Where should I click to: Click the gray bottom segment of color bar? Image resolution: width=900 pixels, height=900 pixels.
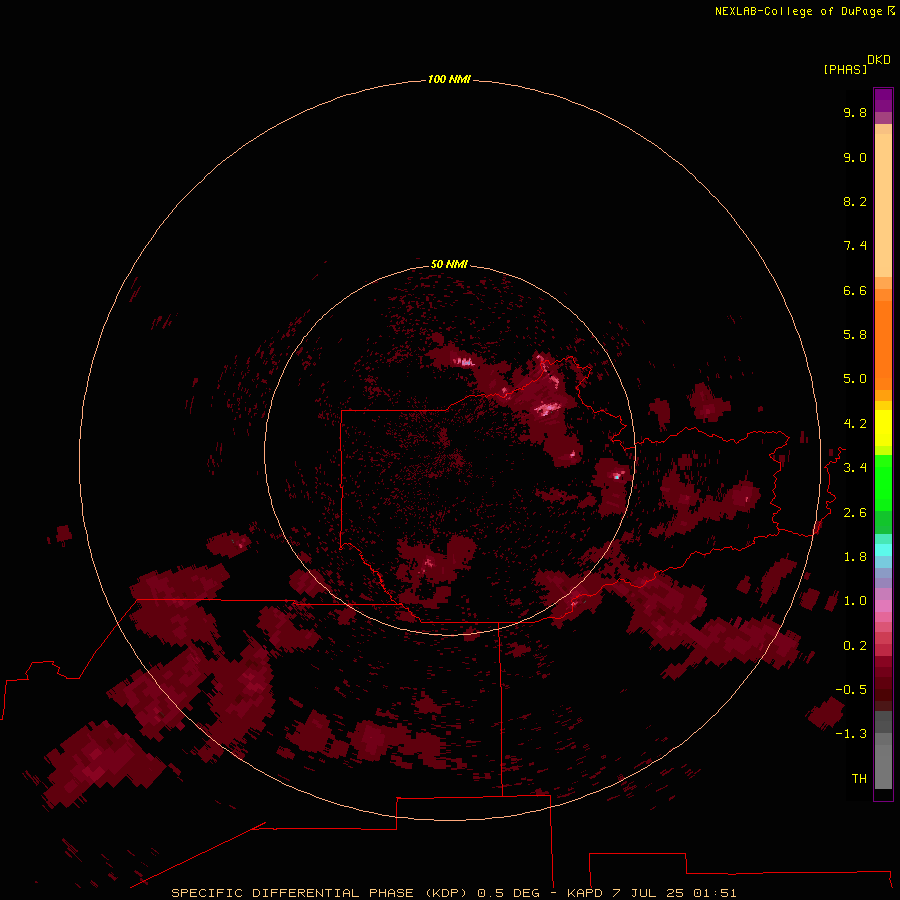883,766
